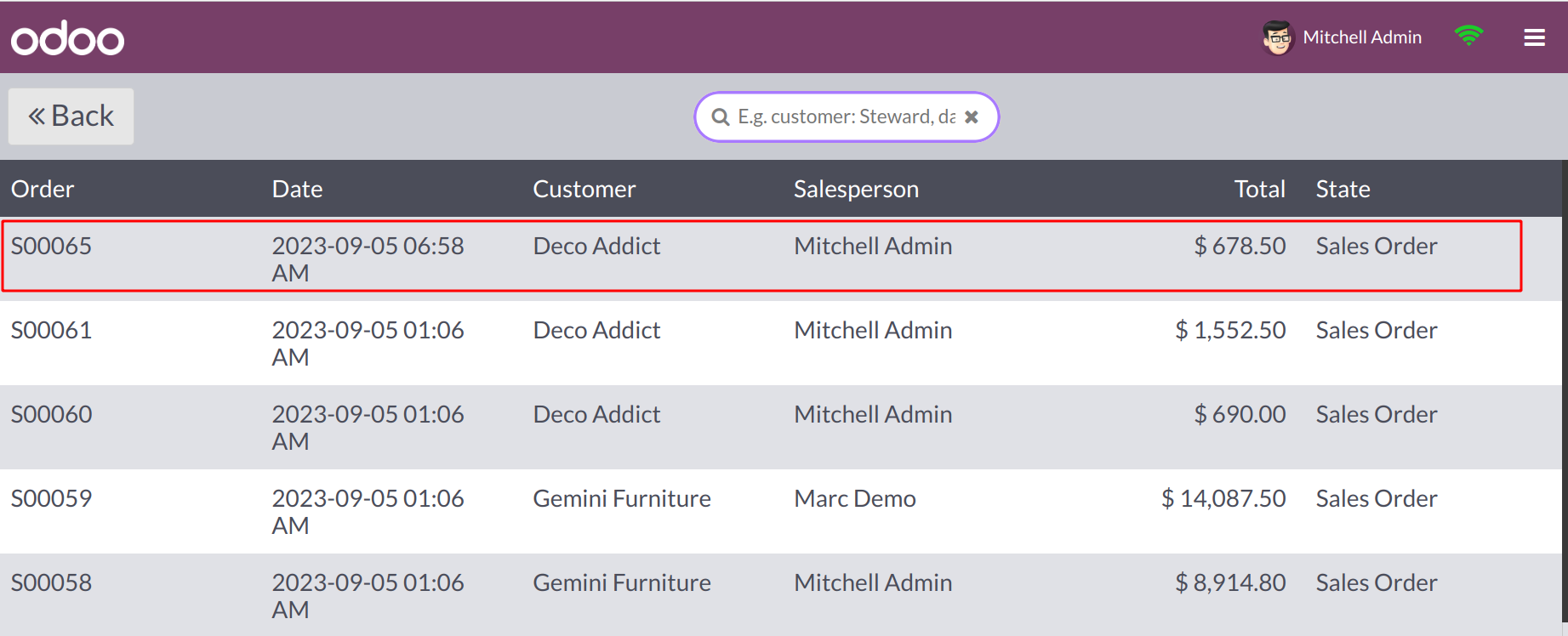Click the magnifier search icon
This screenshot has height=636, width=1568.
721,116
